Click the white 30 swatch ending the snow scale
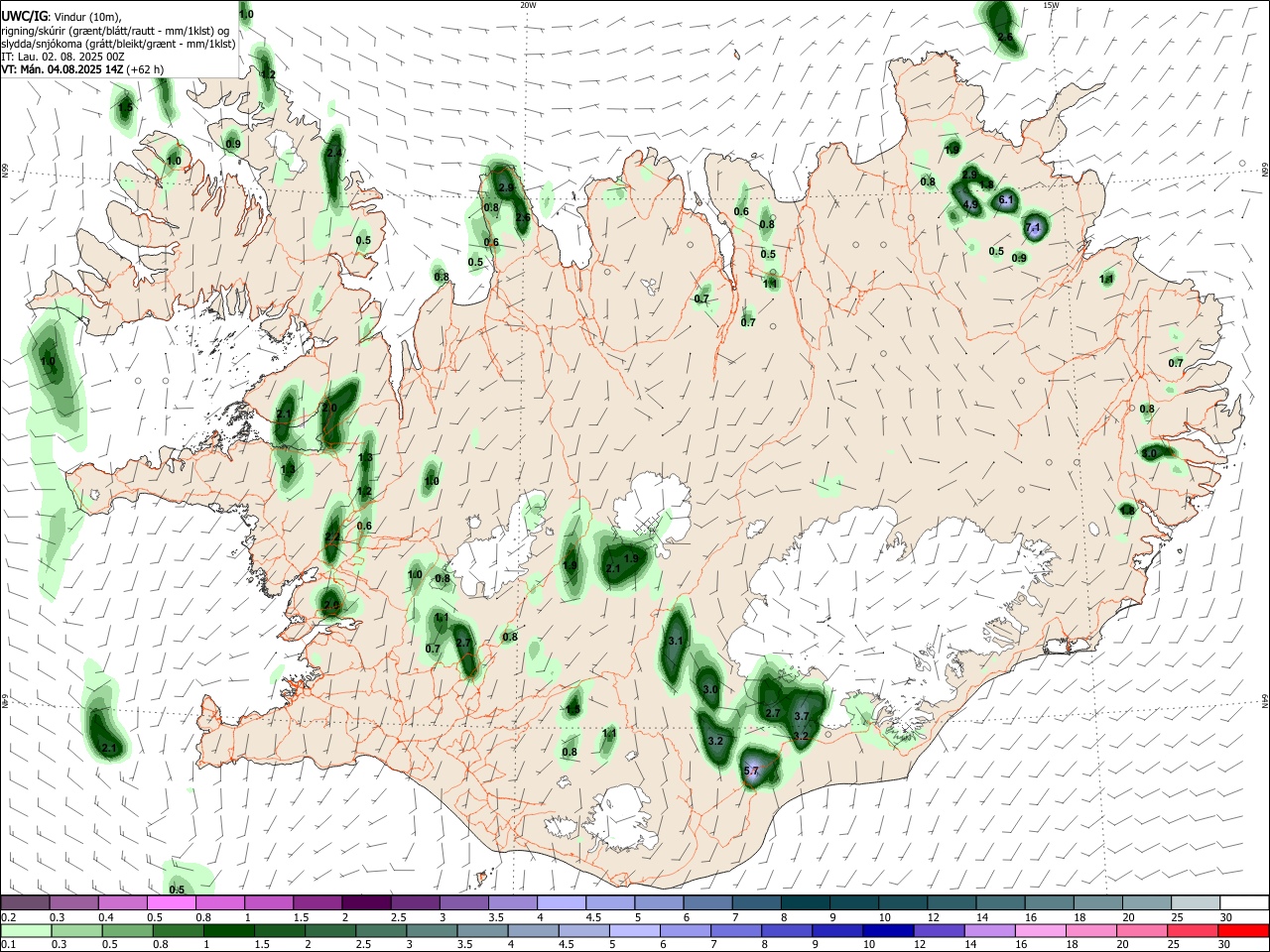 click(x=1244, y=902)
